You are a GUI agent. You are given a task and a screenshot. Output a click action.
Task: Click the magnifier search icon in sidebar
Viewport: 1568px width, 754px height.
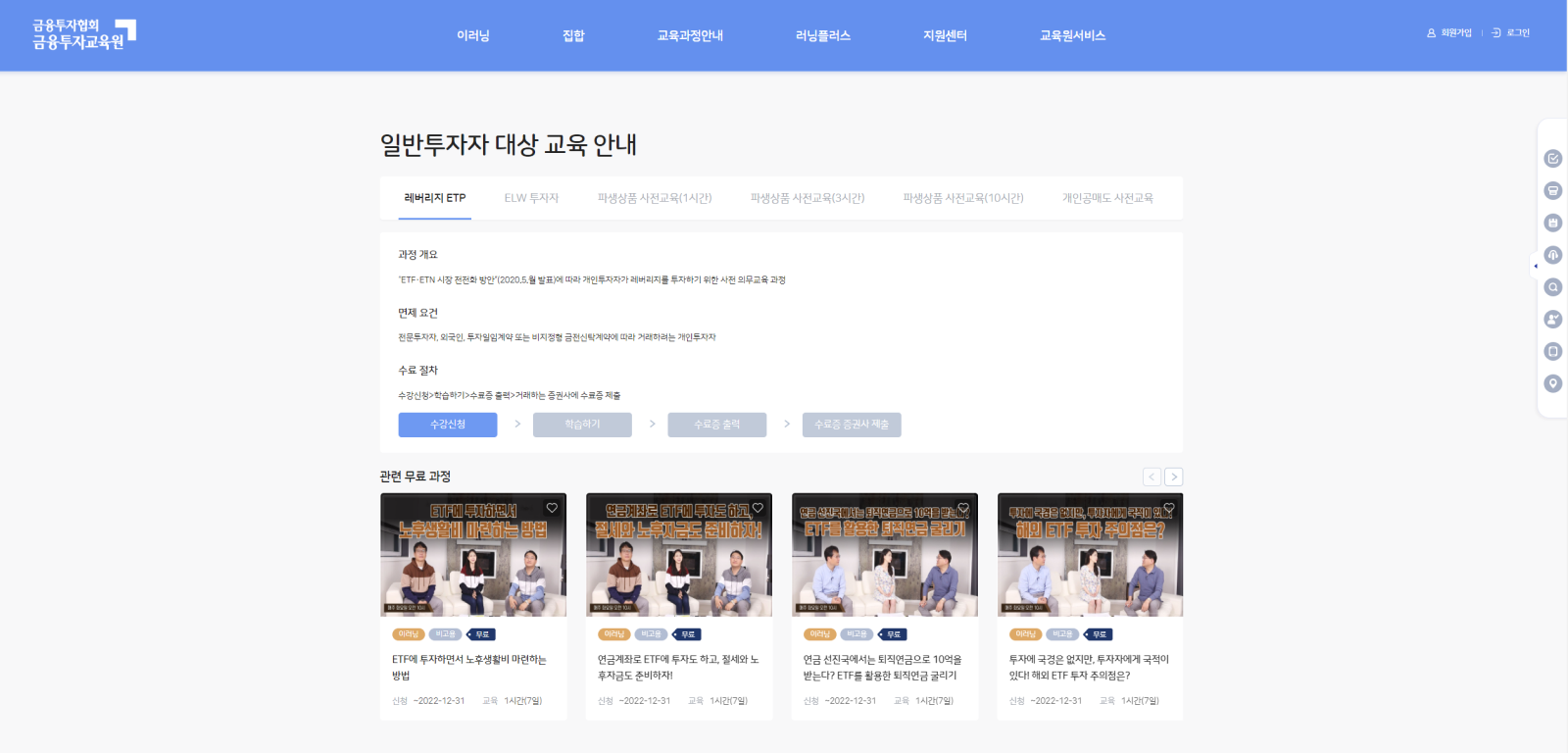point(1552,287)
